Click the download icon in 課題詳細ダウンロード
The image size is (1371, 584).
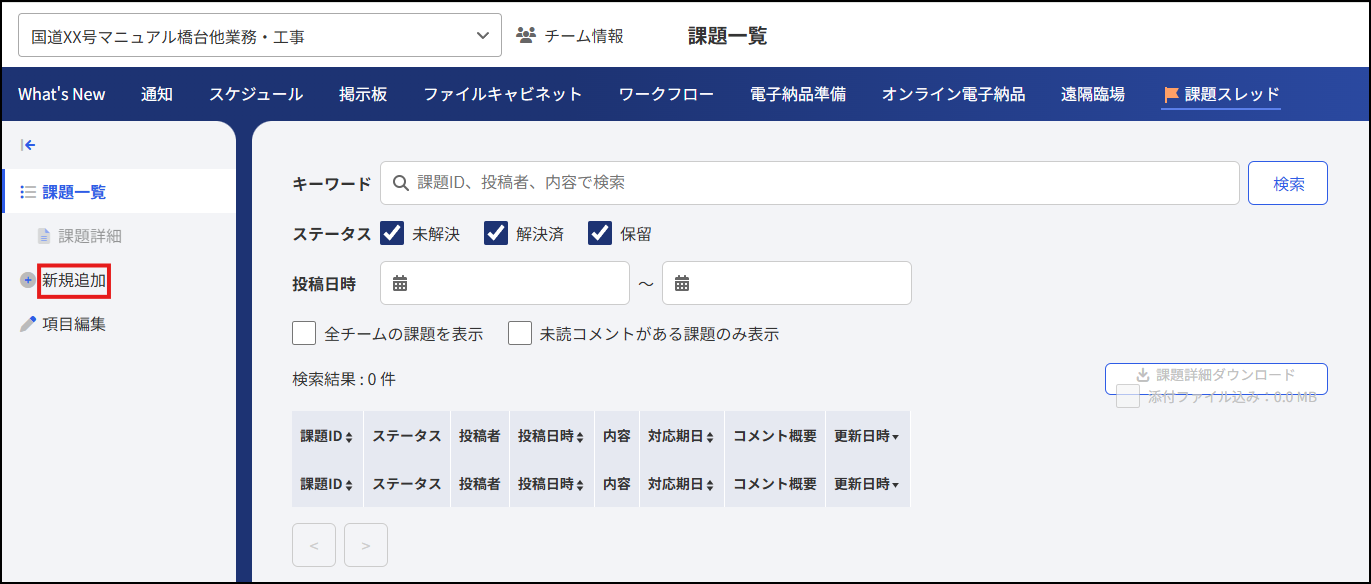[x=1143, y=376]
